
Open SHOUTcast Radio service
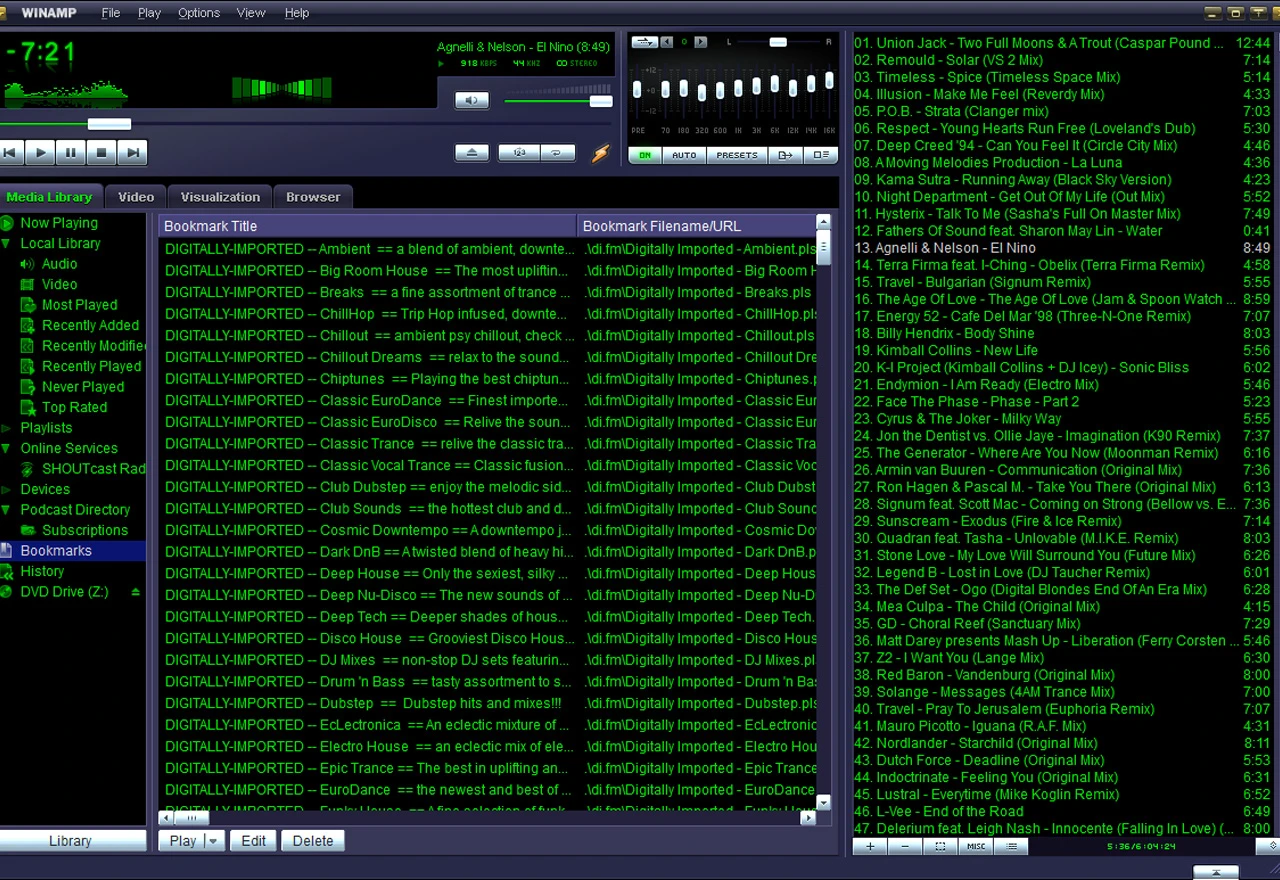[93, 469]
